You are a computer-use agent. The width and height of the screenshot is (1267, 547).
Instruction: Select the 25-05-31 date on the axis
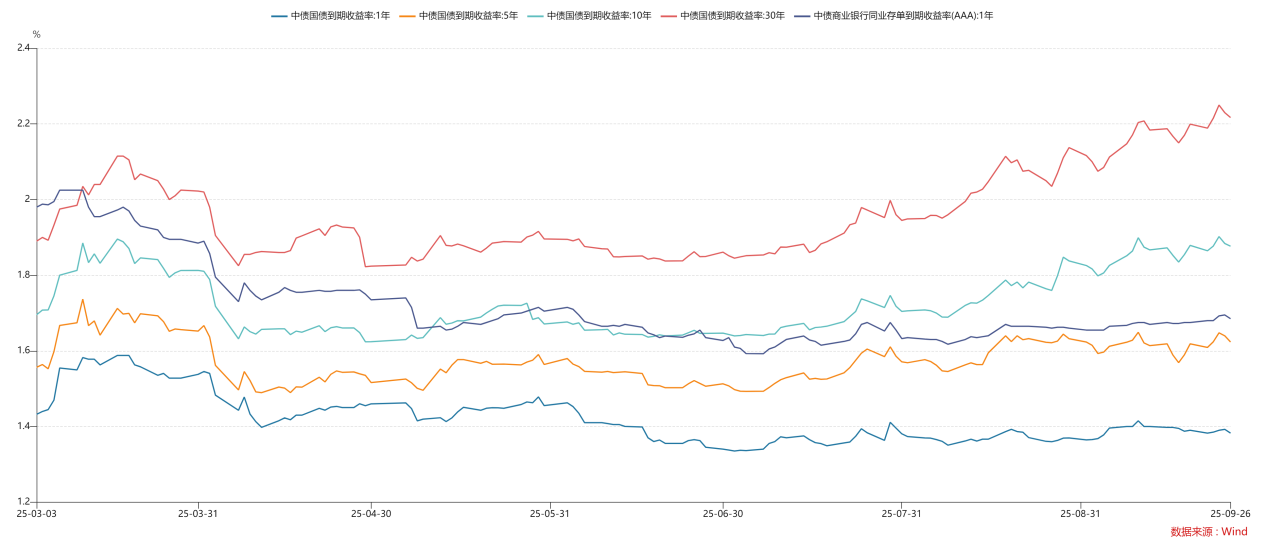click(548, 514)
